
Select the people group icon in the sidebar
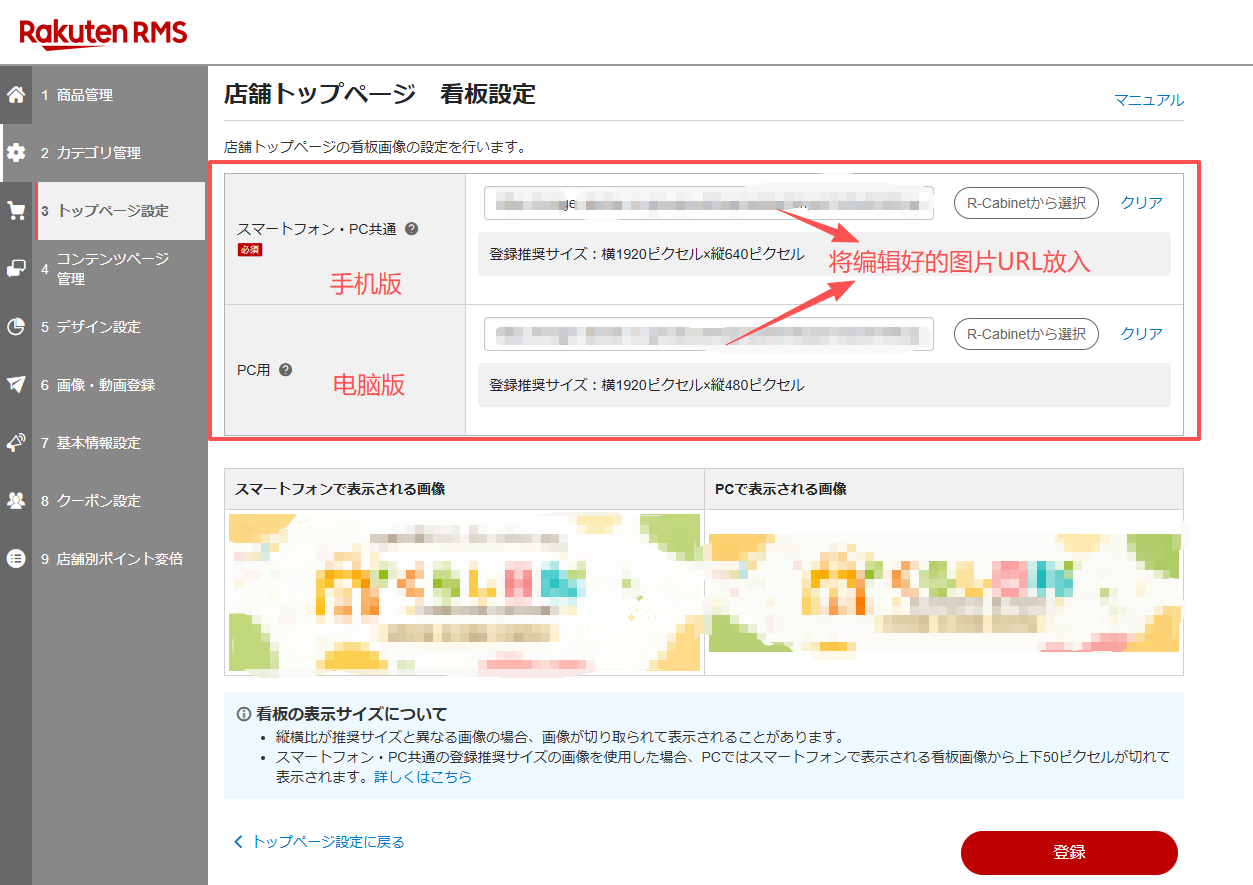[x=16, y=501]
